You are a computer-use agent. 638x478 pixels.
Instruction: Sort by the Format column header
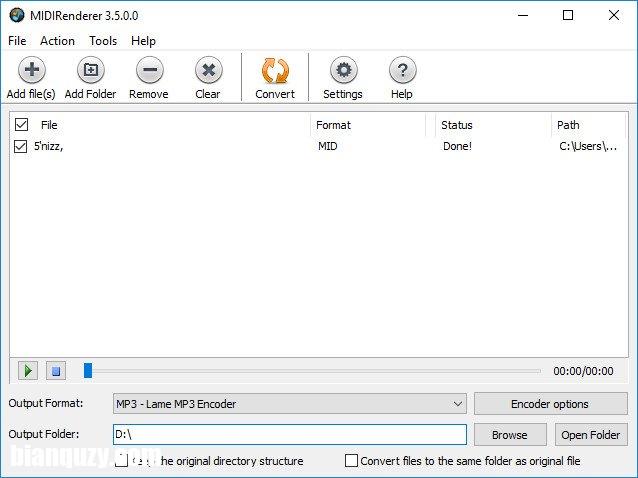point(368,125)
